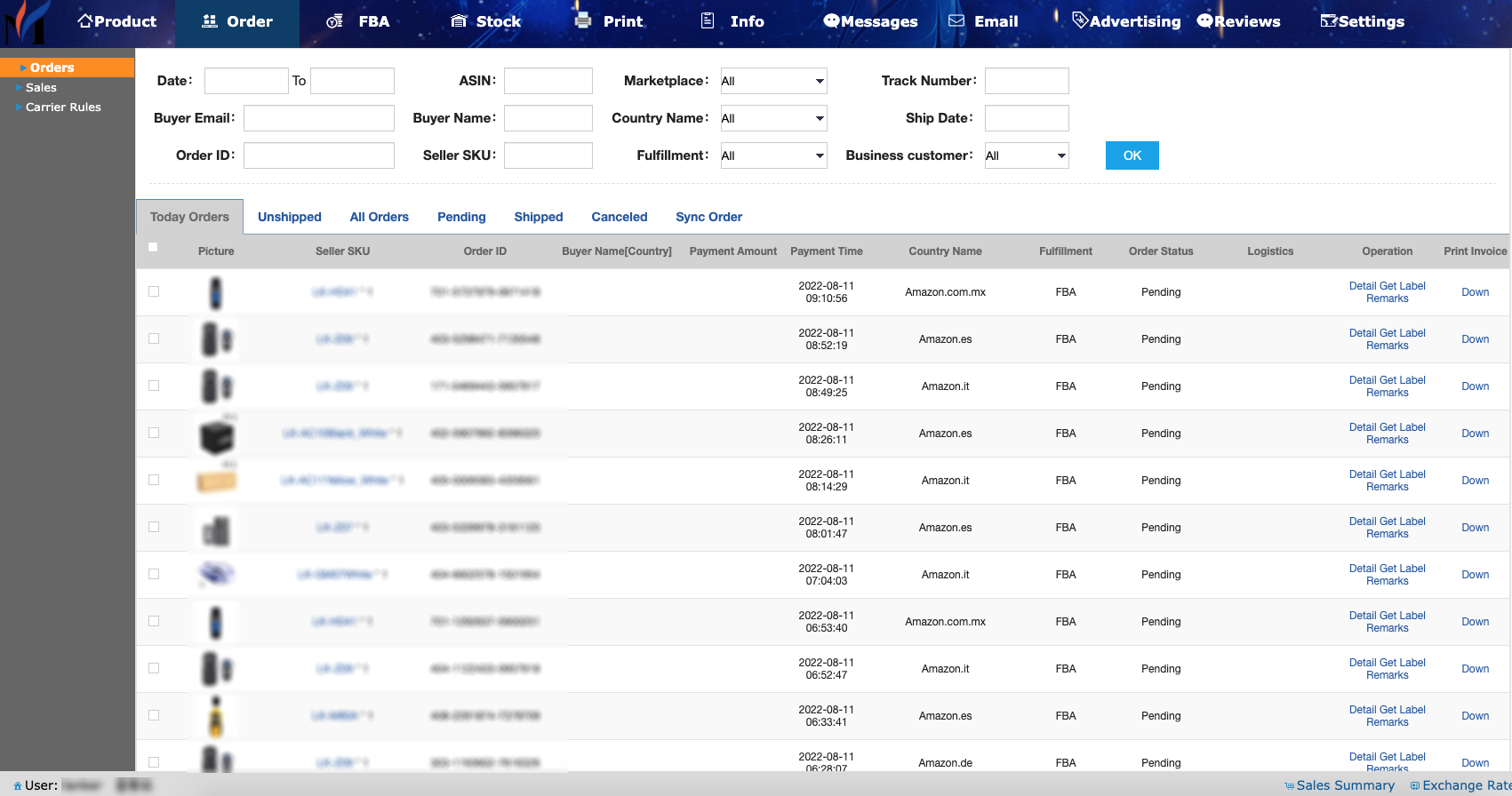The image size is (1512, 796).
Task: Open the FBA section icon
Action: click(335, 21)
